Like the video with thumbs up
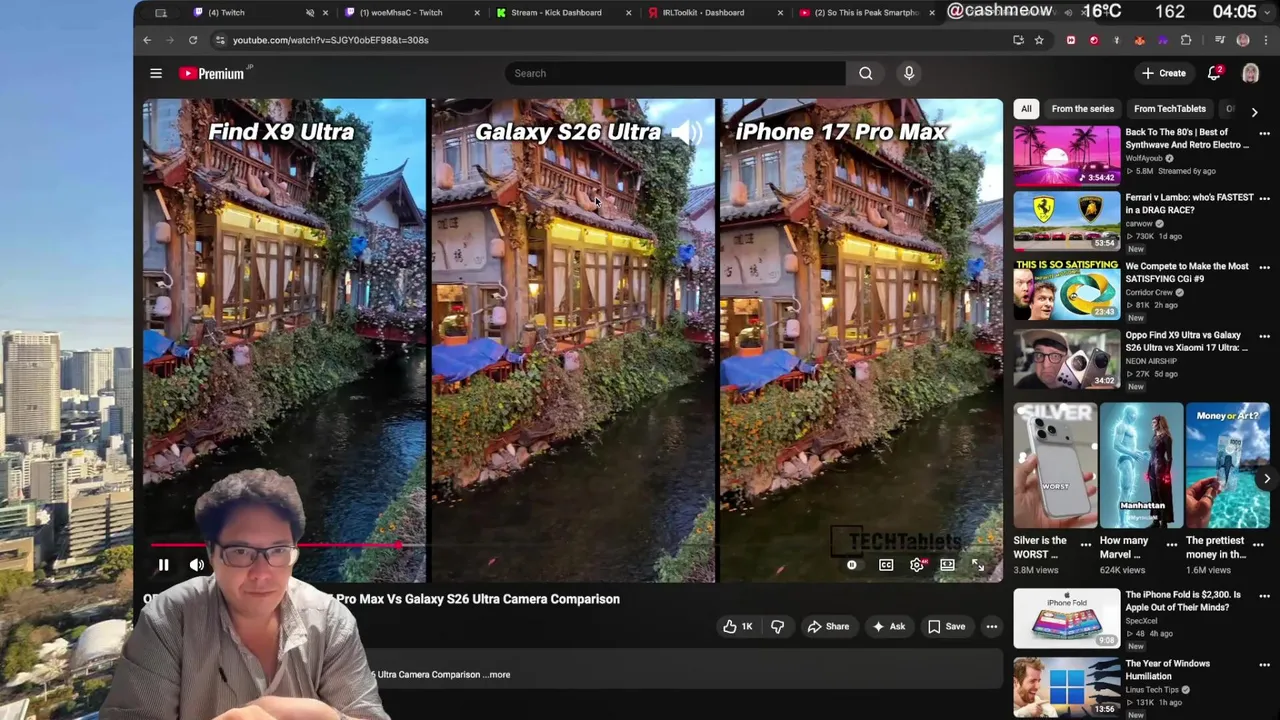1280x720 pixels. point(738,627)
